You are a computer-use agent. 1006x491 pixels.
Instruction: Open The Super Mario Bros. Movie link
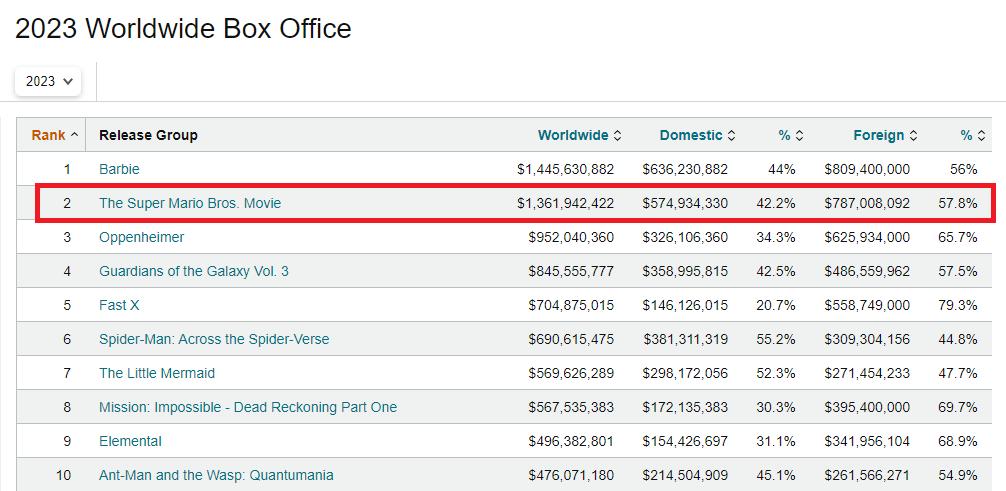click(190, 203)
